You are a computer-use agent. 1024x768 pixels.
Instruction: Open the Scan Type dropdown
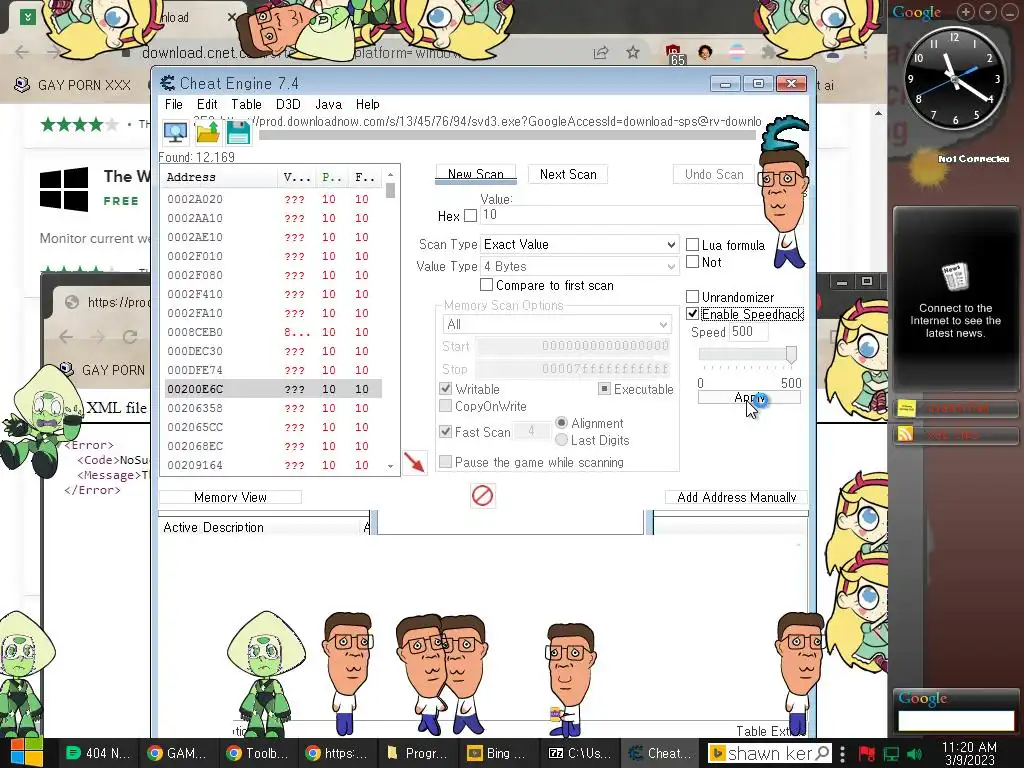pos(579,244)
